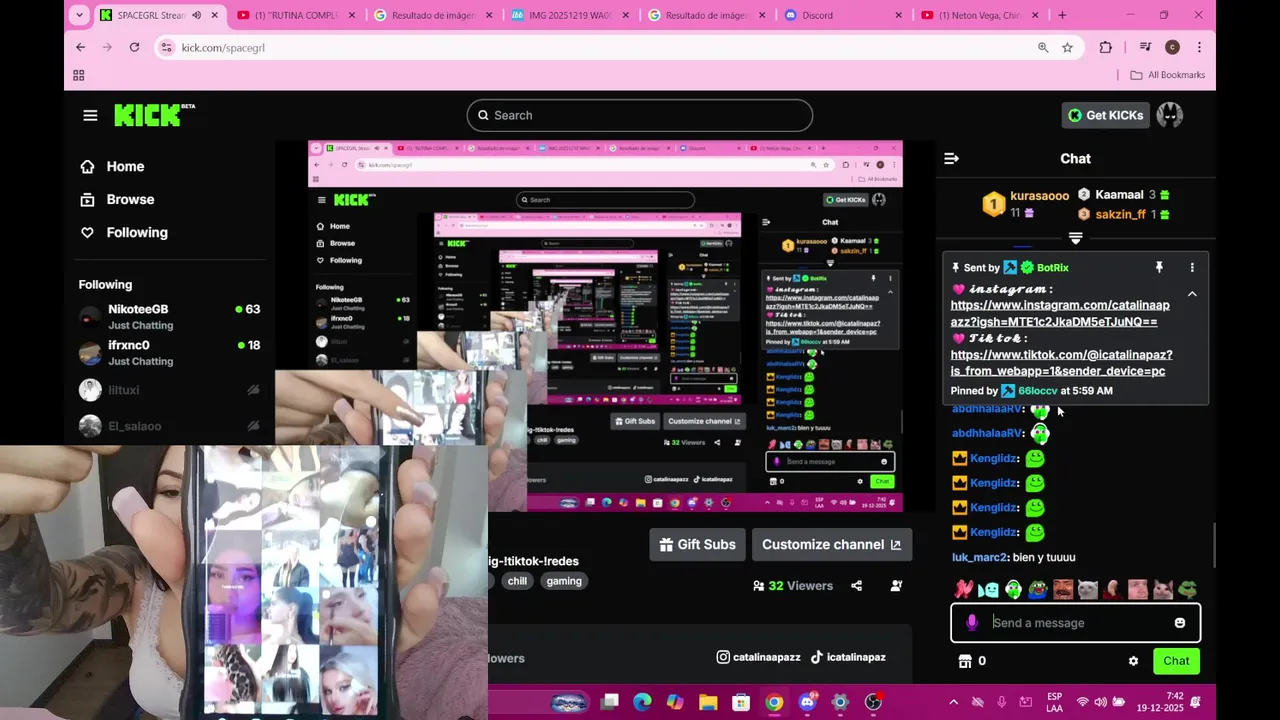Show hidden system tray icons
The width and height of the screenshot is (1280, 720).
click(x=953, y=702)
